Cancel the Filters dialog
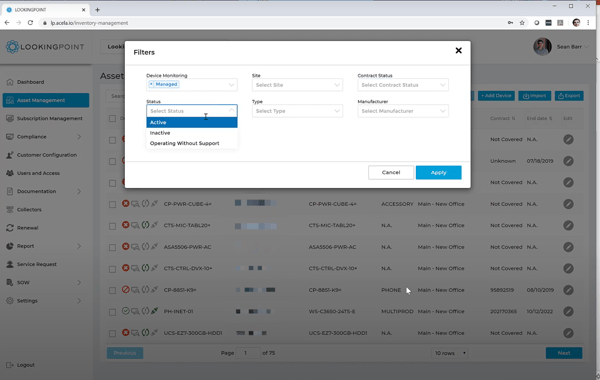Image resolution: width=600 pixels, height=380 pixels. coord(391,173)
